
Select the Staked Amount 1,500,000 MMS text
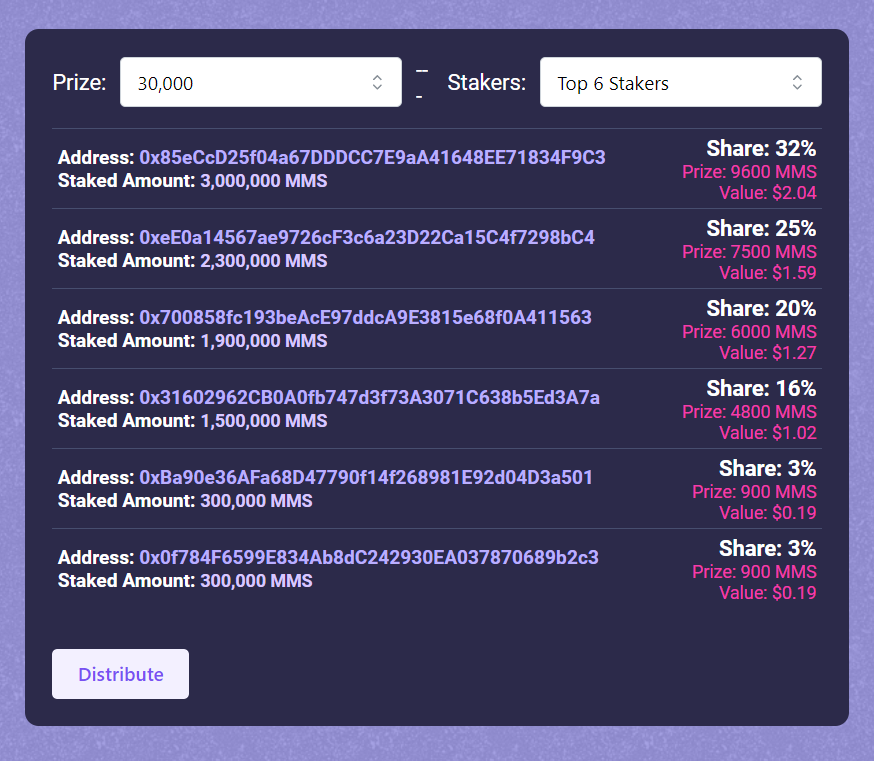point(192,421)
